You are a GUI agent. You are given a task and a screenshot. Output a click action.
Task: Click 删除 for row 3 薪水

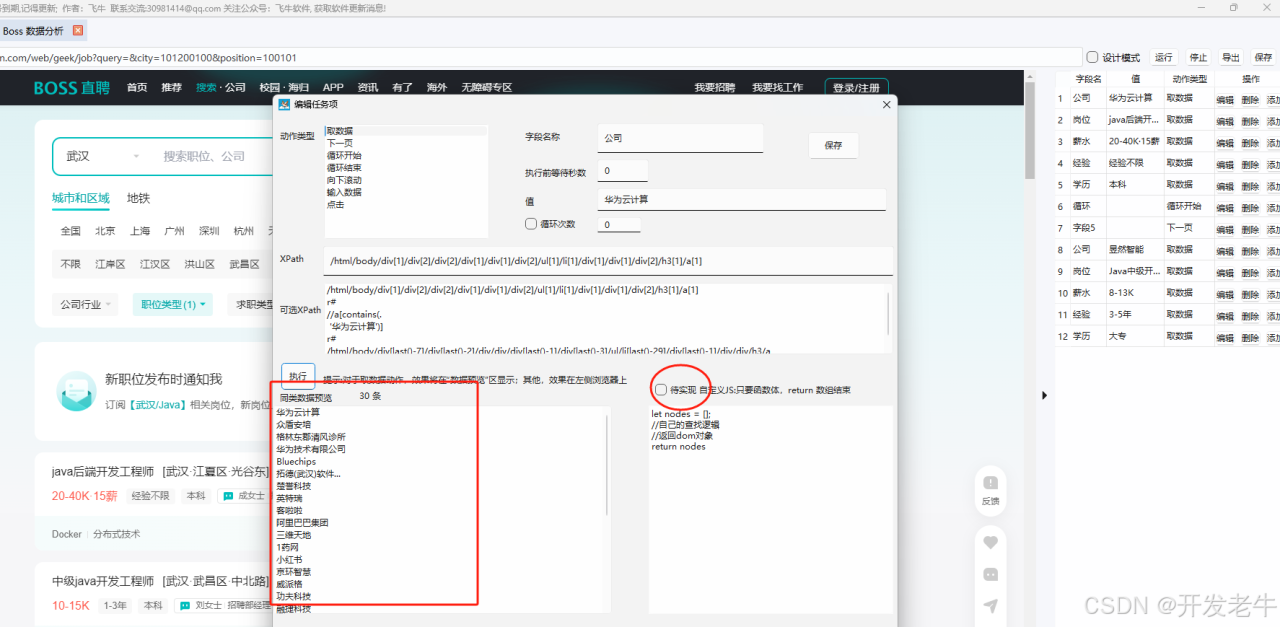pos(1250,142)
